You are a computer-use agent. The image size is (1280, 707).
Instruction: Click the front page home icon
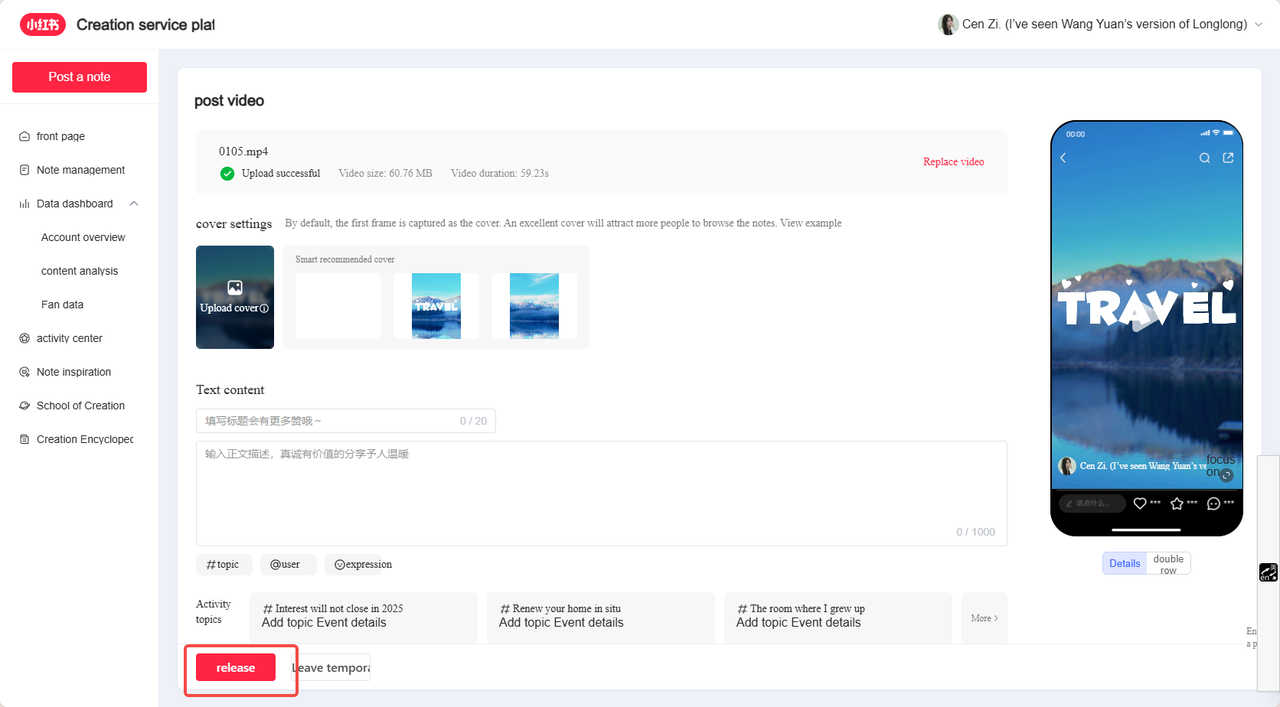tap(24, 136)
